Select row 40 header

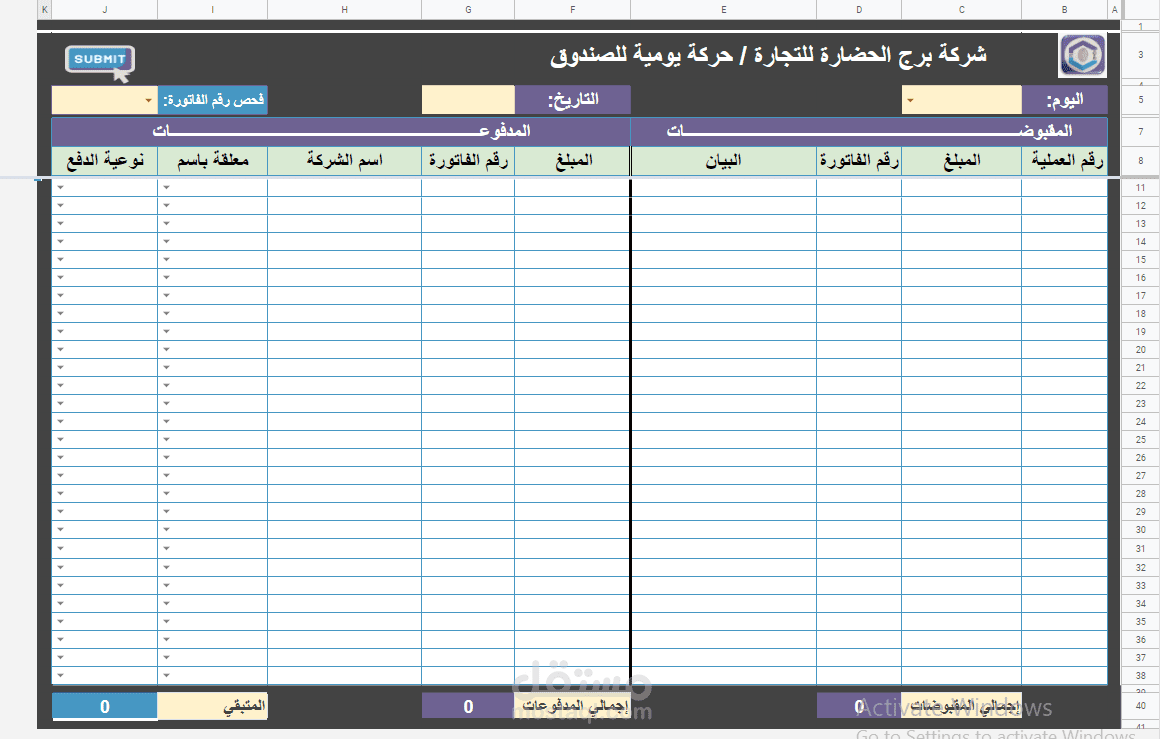tap(1141, 706)
